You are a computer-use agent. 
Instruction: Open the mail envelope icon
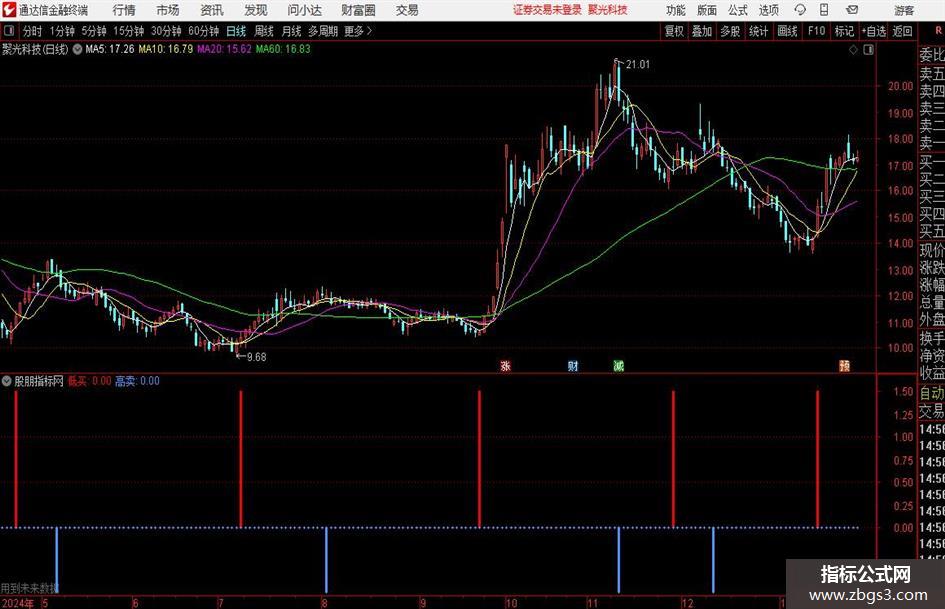[x=852, y=10]
